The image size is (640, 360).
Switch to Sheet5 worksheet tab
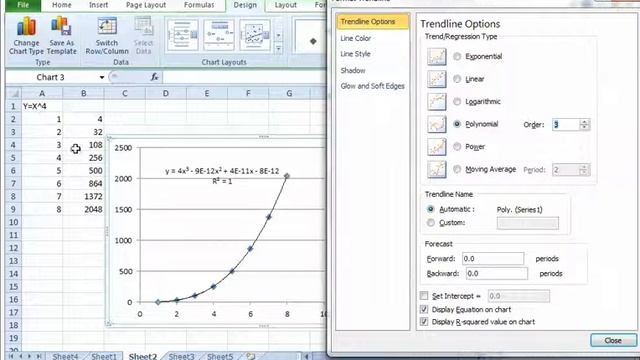tap(220, 356)
